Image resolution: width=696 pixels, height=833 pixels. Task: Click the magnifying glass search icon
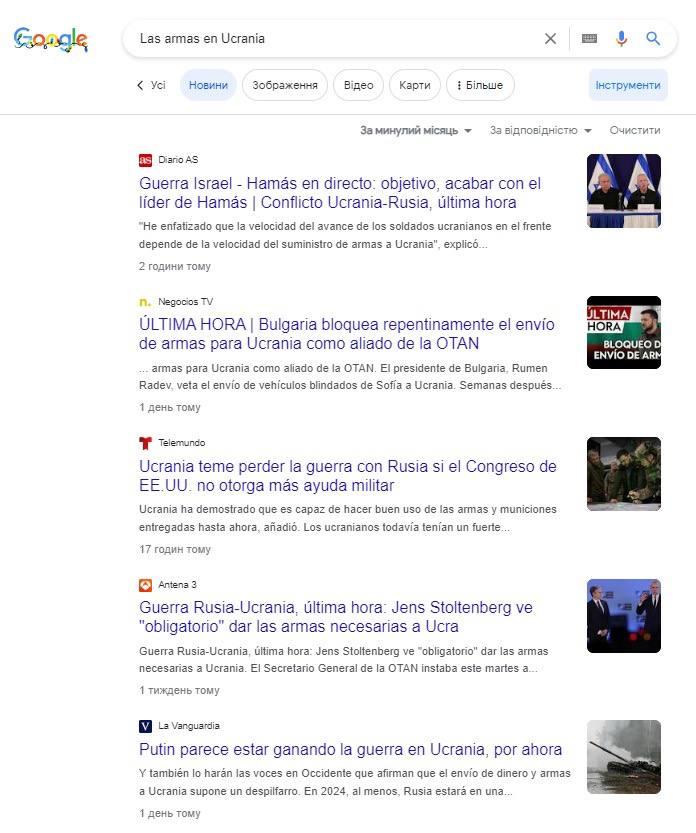point(653,39)
